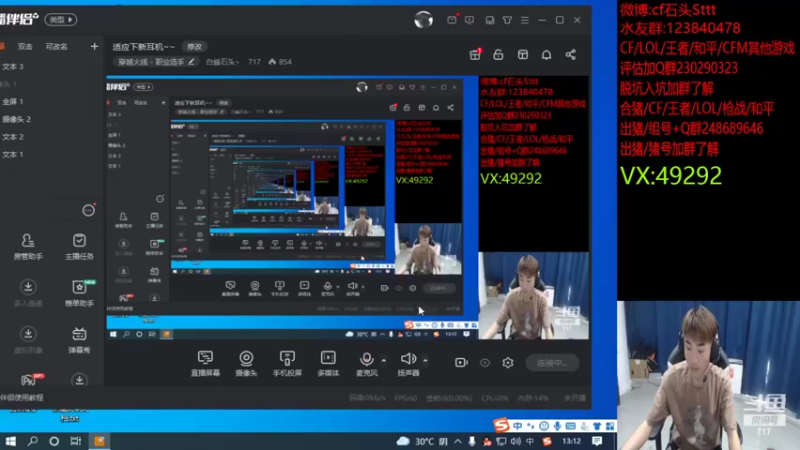Click the streamer name 白鲨石头
The width and height of the screenshot is (800, 450).
[x=222, y=62]
